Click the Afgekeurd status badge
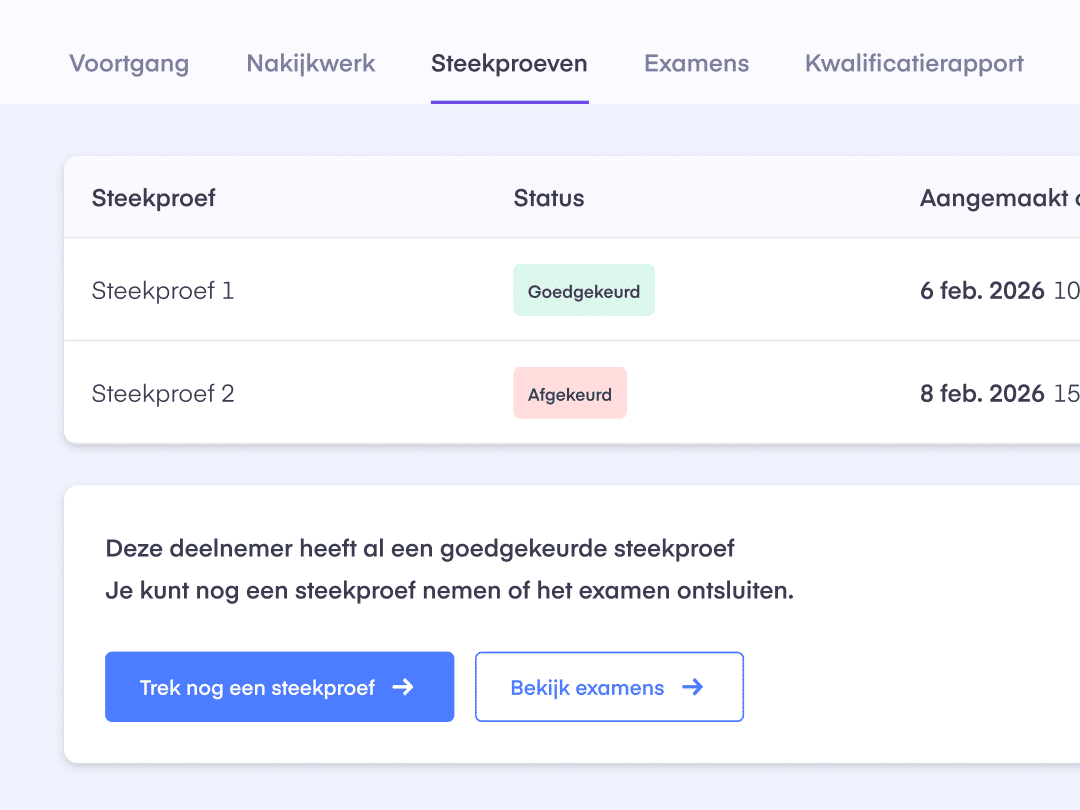The height and width of the screenshot is (810, 1080). [569, 394]
